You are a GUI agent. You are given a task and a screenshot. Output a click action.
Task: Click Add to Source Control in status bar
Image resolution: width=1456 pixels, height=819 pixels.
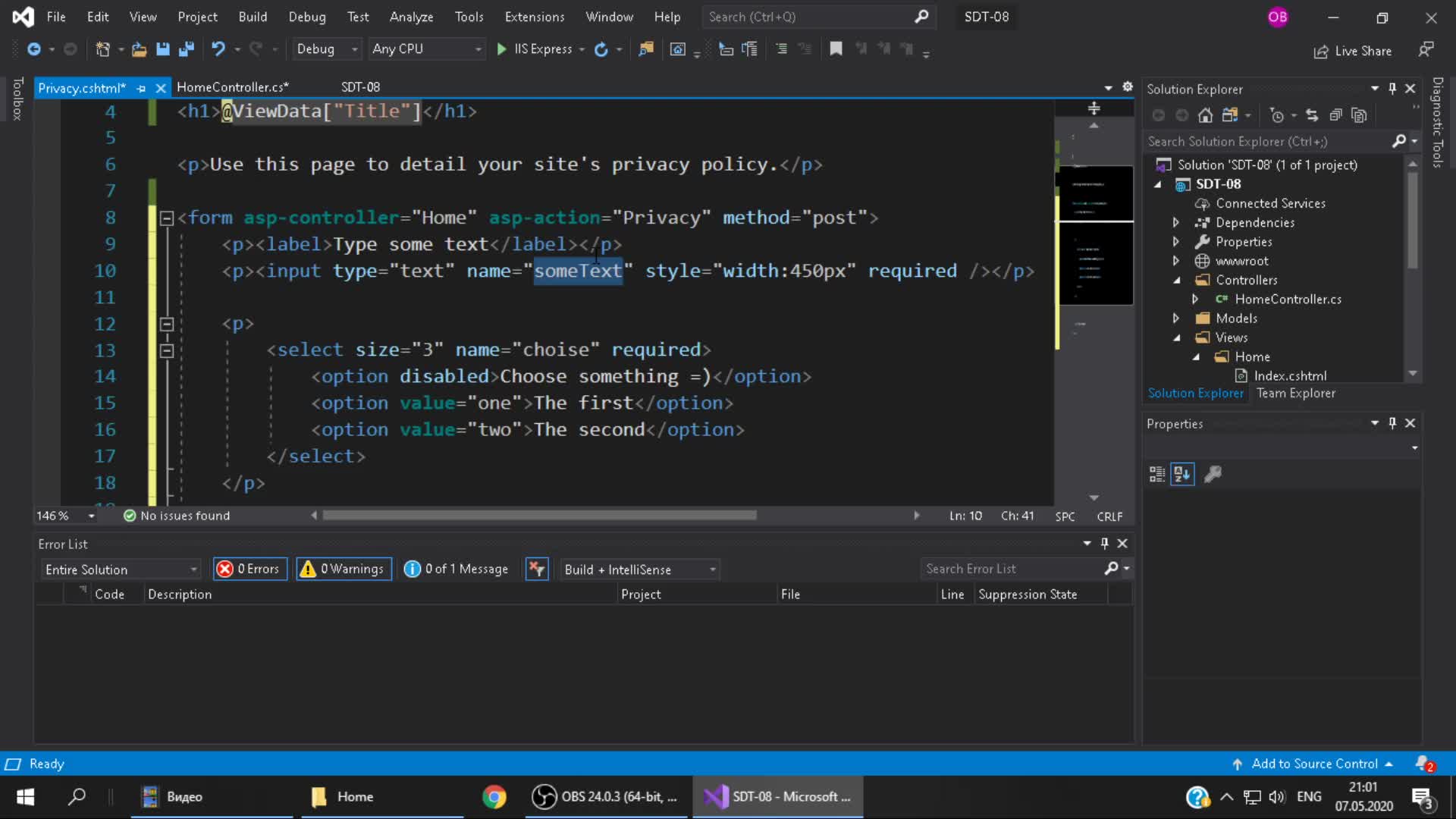[x=1313, y=764]
